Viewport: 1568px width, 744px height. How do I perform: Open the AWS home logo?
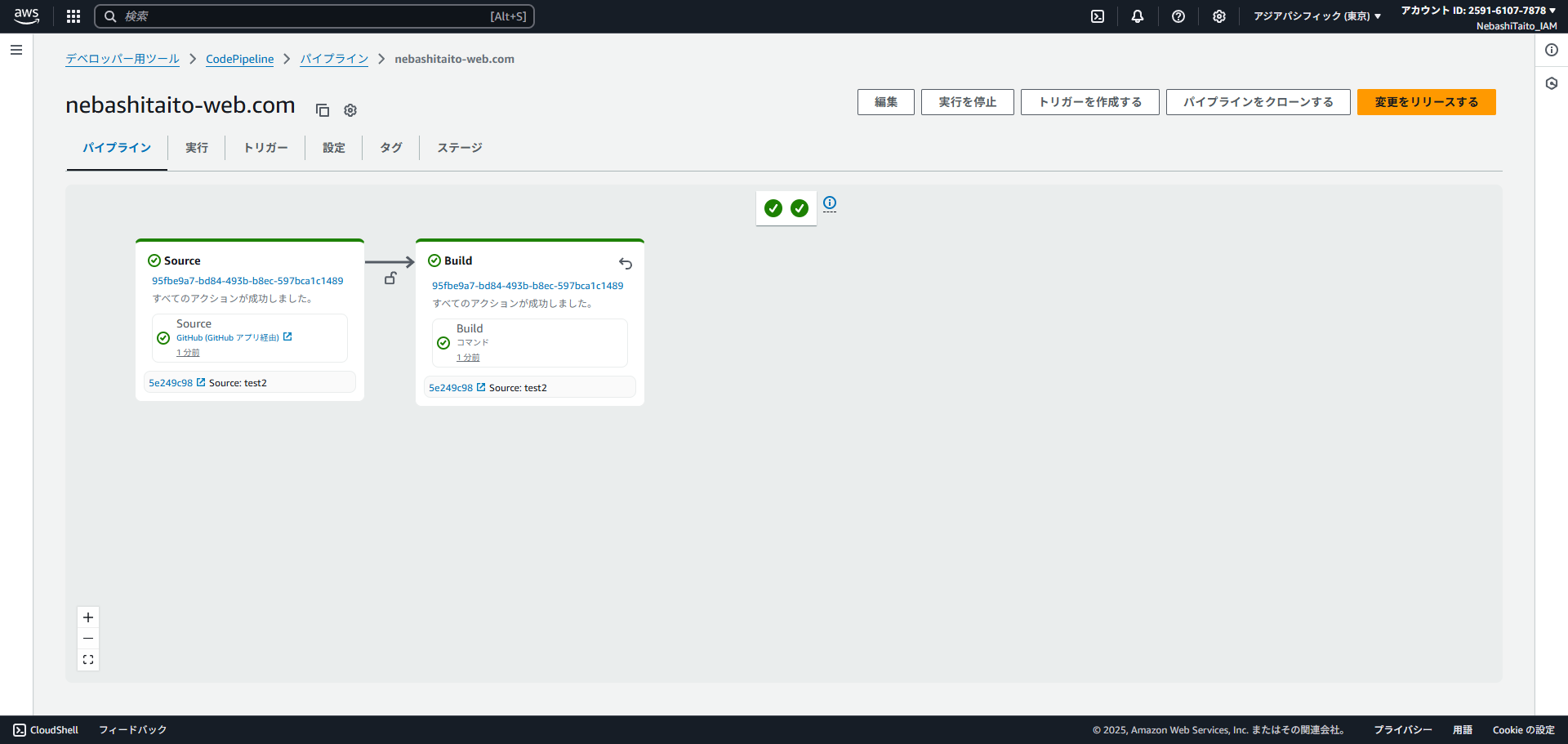pyautogui.click(x=26, y=16)
